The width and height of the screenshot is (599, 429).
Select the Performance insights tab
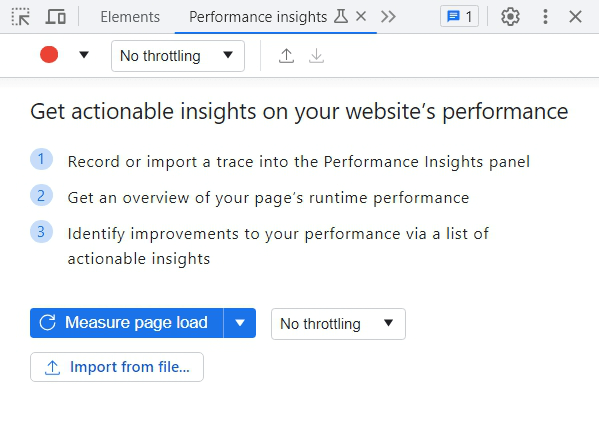[x=258, y=17]
